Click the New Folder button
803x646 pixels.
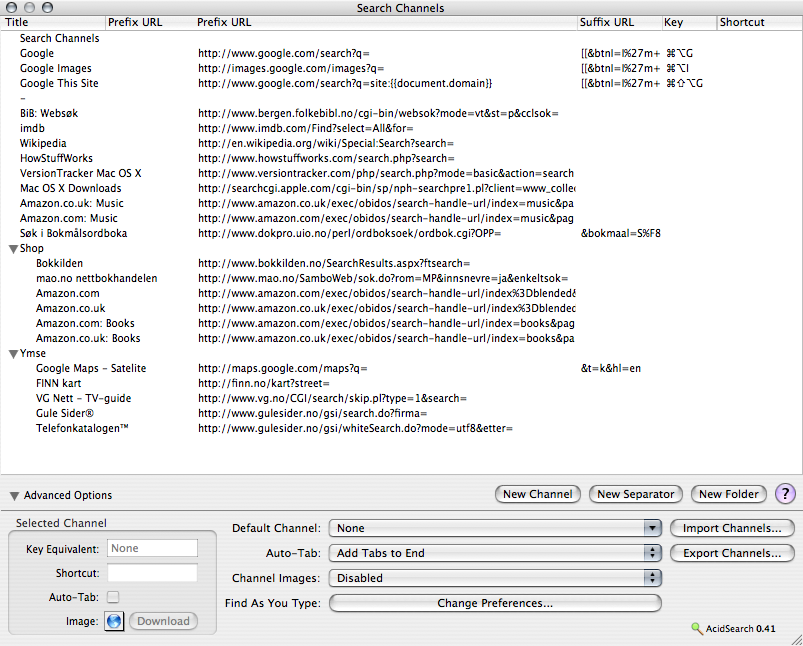pyautogui.click(x=729, y=494)
